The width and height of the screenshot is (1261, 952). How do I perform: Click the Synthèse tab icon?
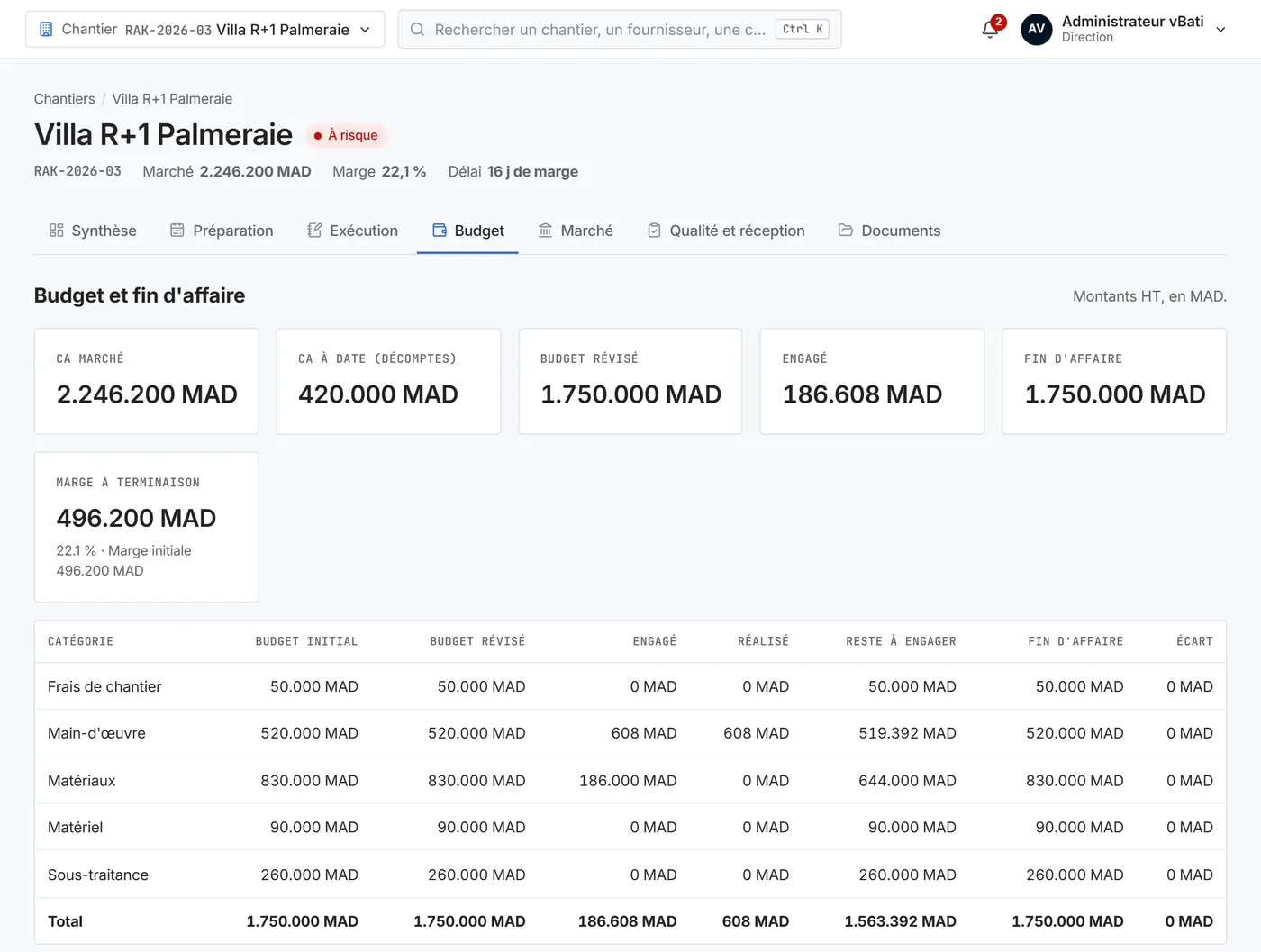57,231
